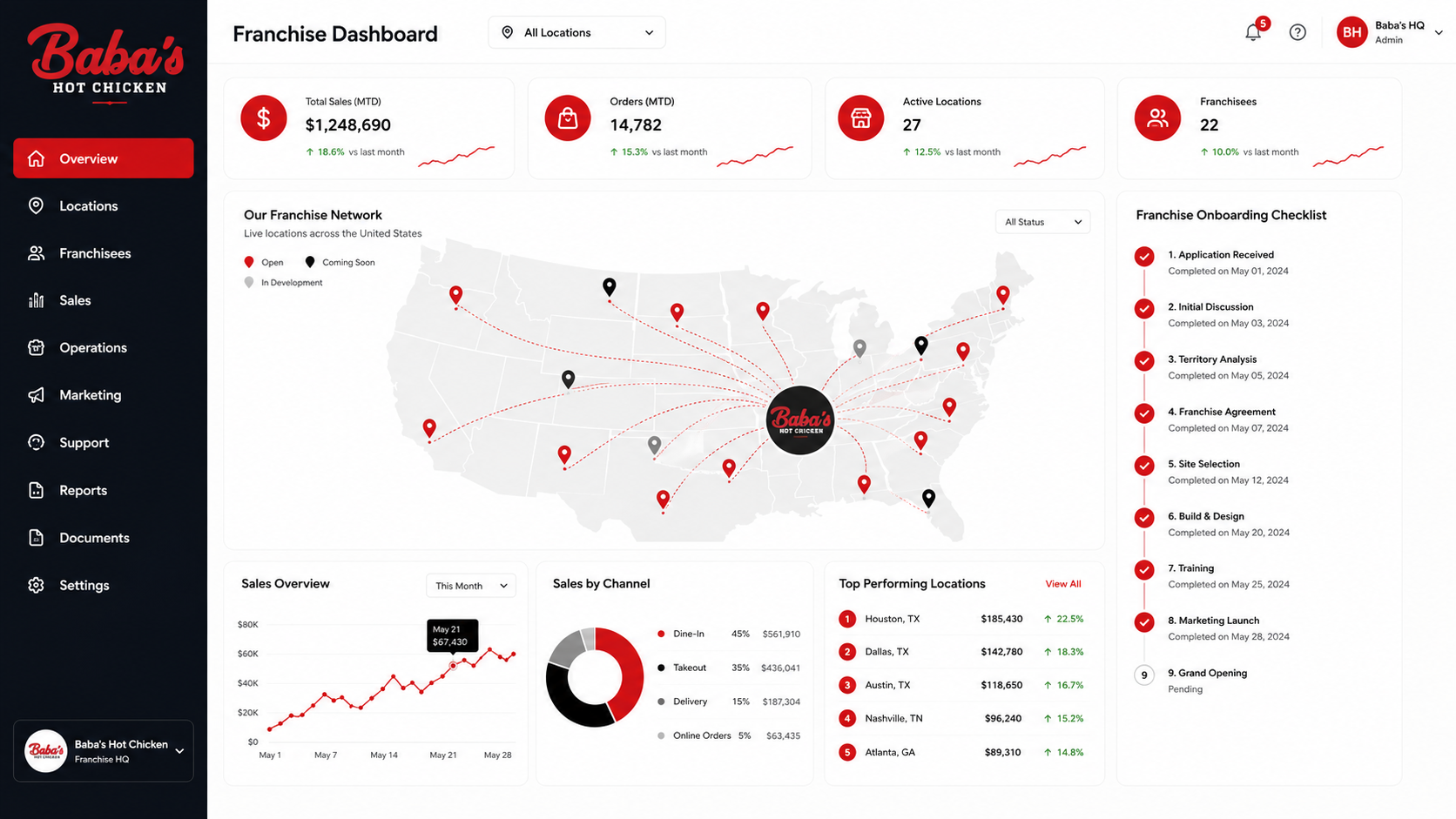Click the Total Sales dollar icon

264,117
